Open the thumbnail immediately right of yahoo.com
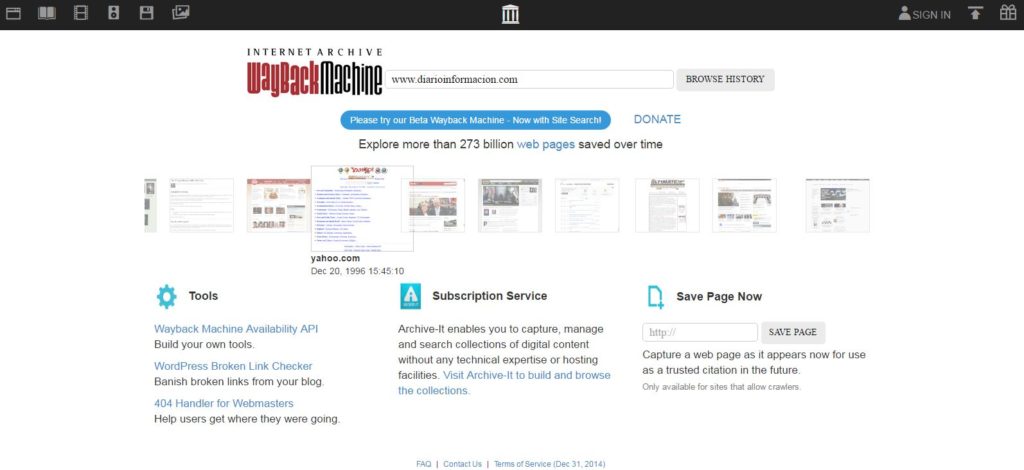Image resolution: width=1024 pixels, height=470 pixels. coord(433,205)
